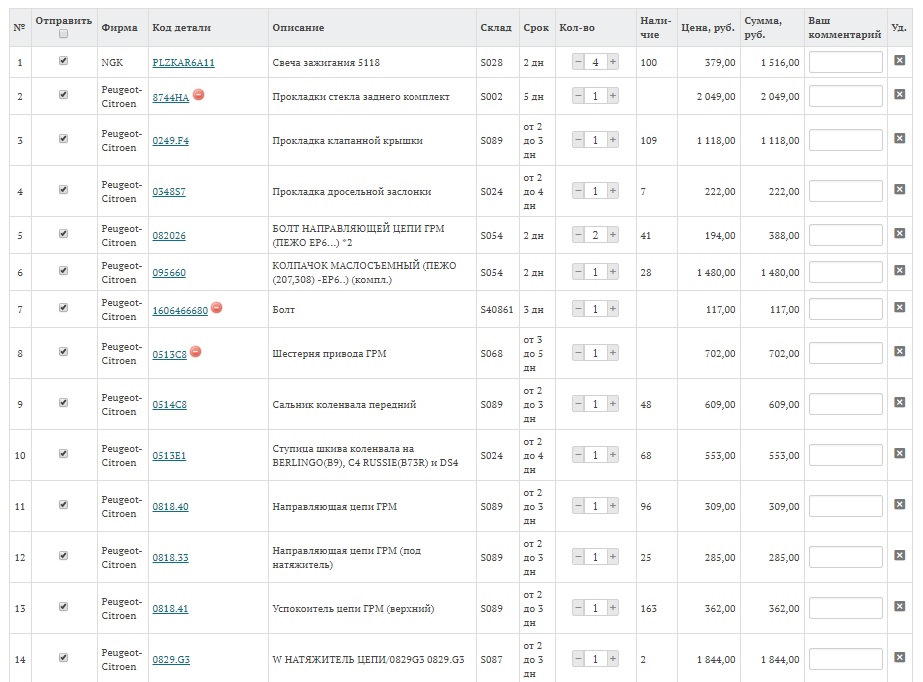The height and width of the screenshot is (682, 923).
Task: Open part code link PLZKAR6A11
Action: (x=183, y=62)
